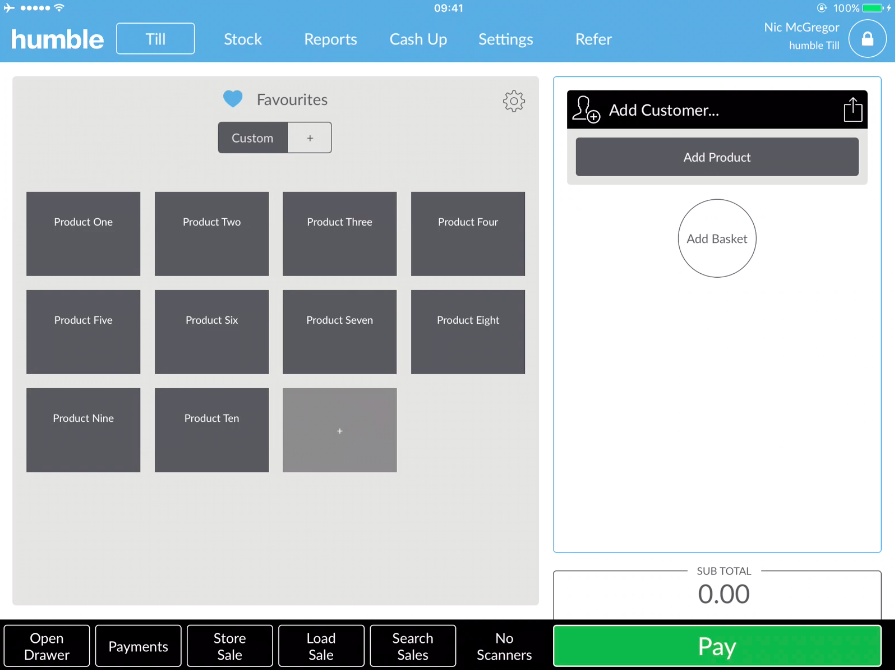
Task: Tap the Favourites heading text
Action: click(292, 100)
